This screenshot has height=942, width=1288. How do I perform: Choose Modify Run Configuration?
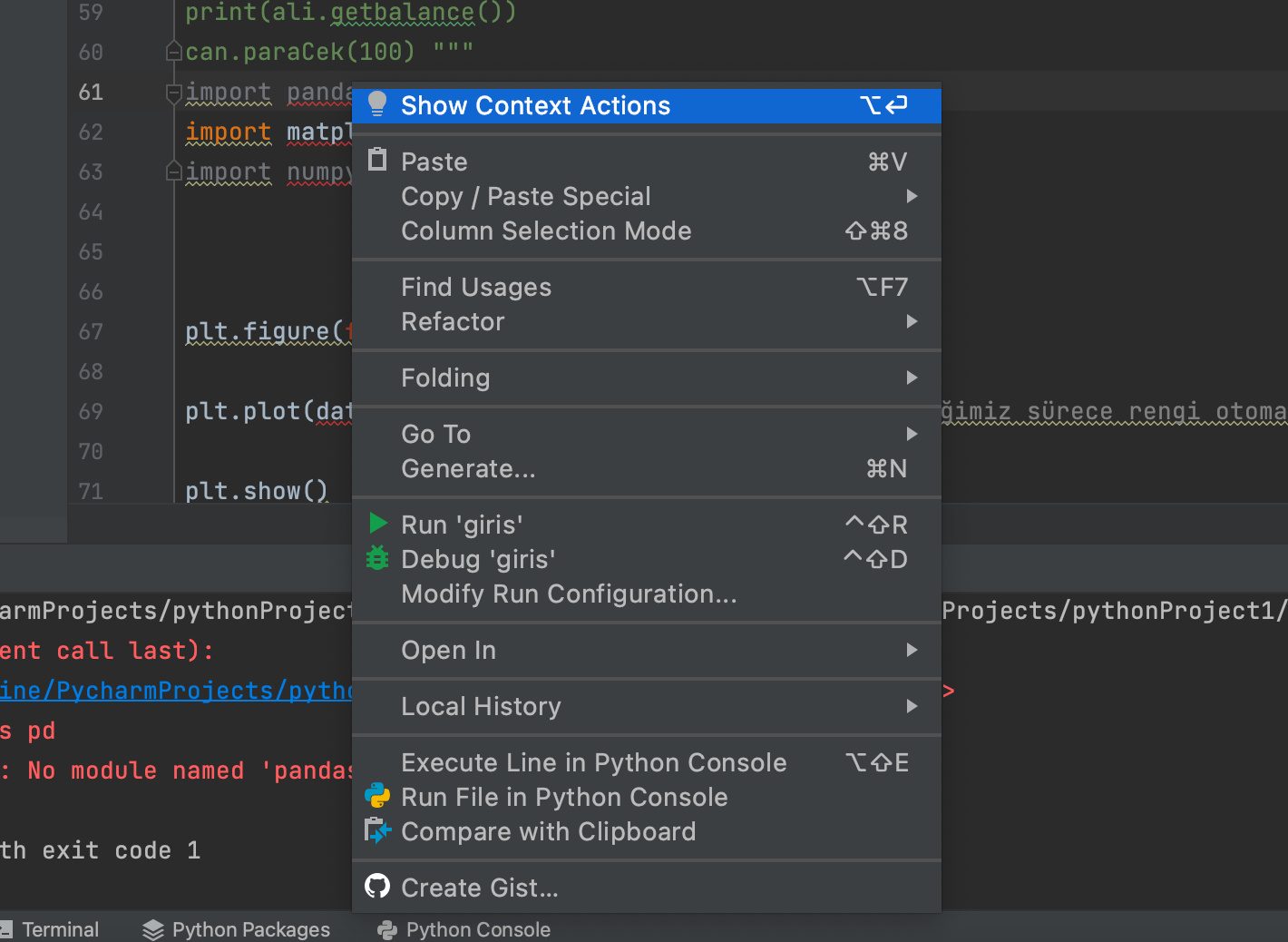coord(569,594)
